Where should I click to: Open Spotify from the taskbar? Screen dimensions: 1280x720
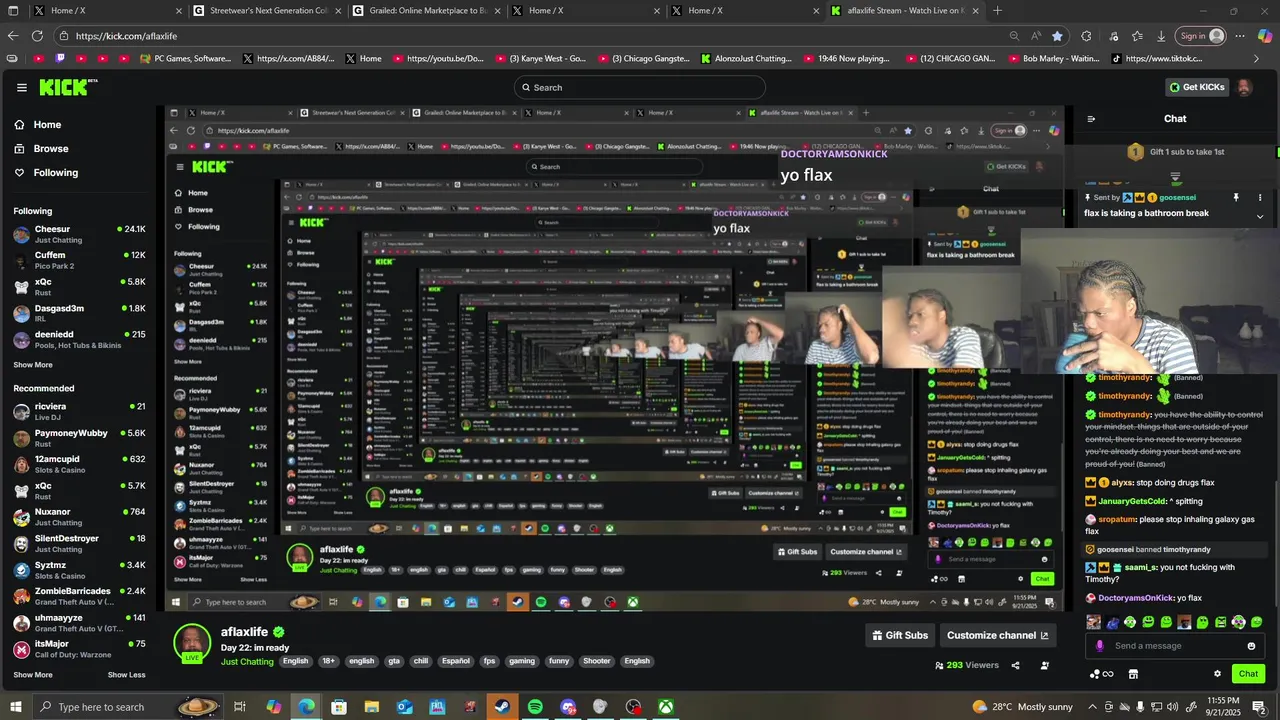pos(535,707)
